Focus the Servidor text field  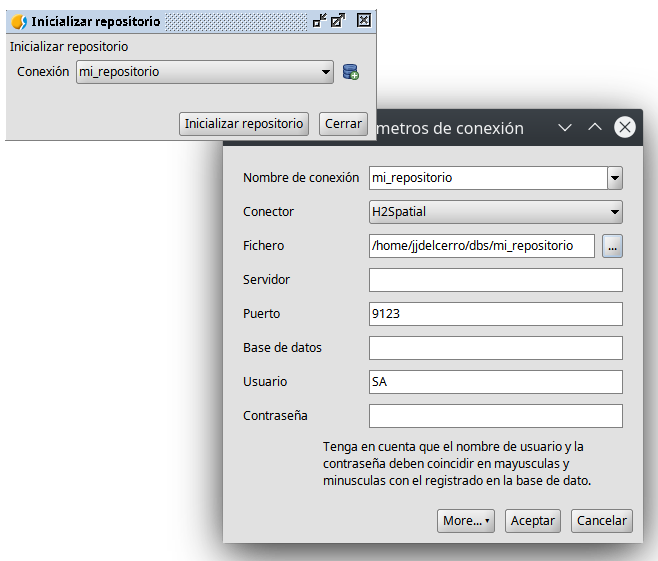495,280
